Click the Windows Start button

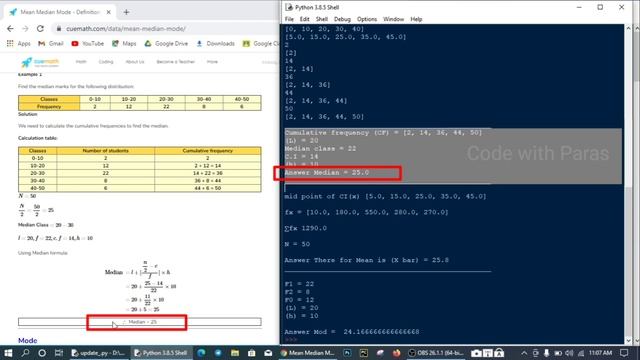tap(8, 353)
